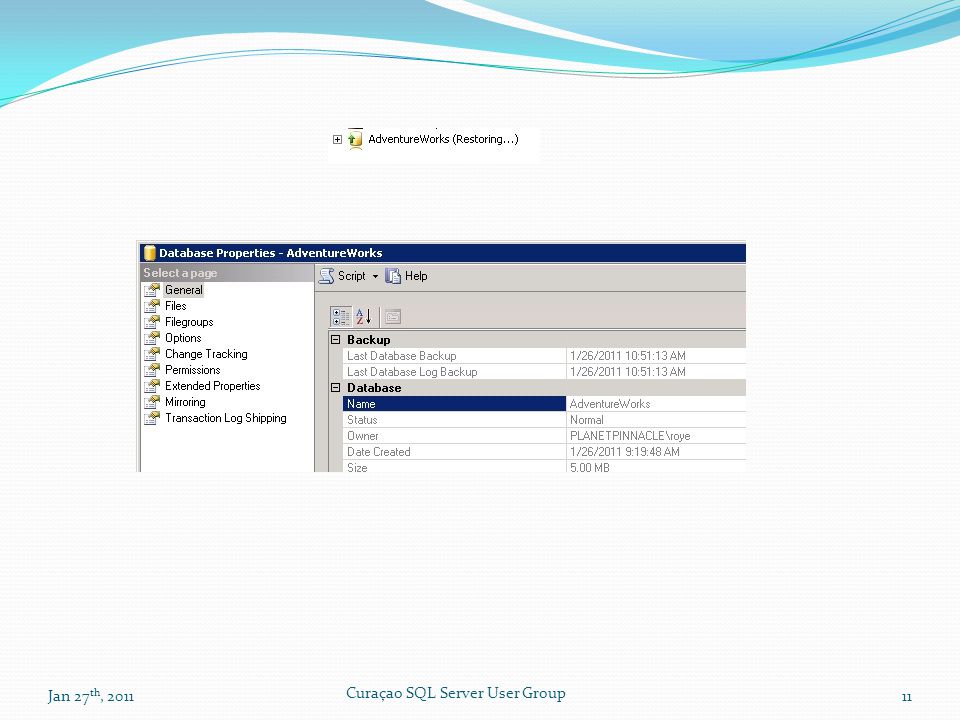Click the Script scroll icon

click(x=327, y=276)
